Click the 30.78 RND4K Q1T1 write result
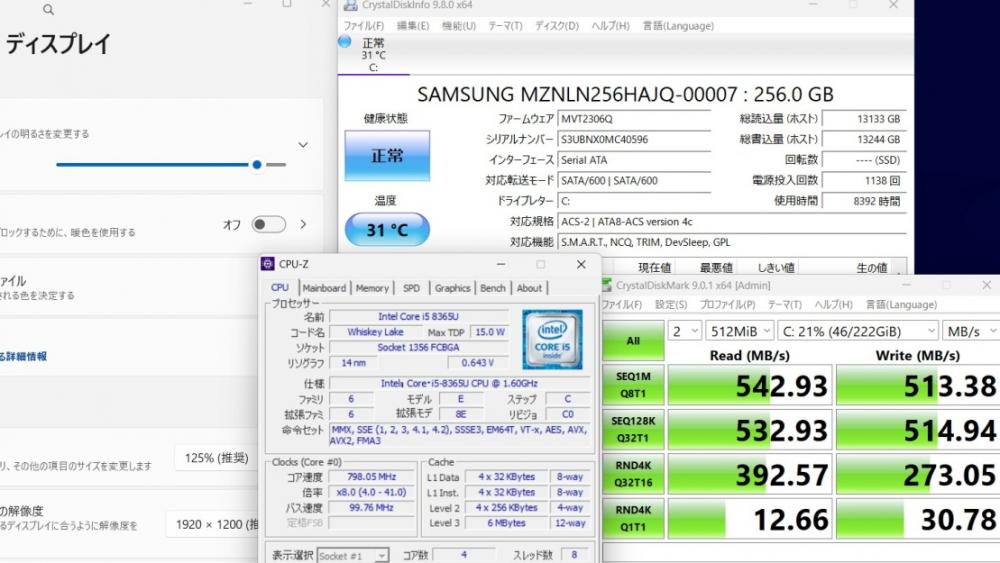The height and width of the screenshot is (563, 1000). 917,519
